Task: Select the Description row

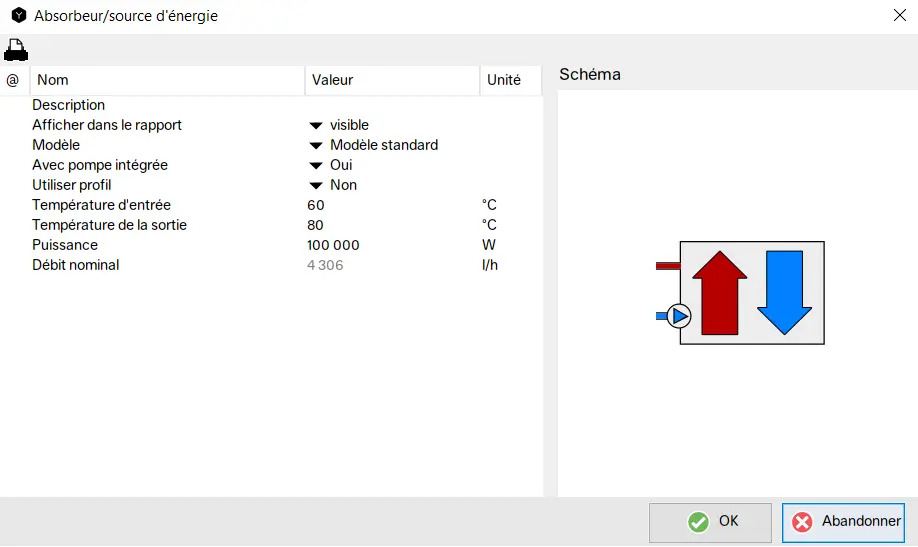Action: point(68,105)
